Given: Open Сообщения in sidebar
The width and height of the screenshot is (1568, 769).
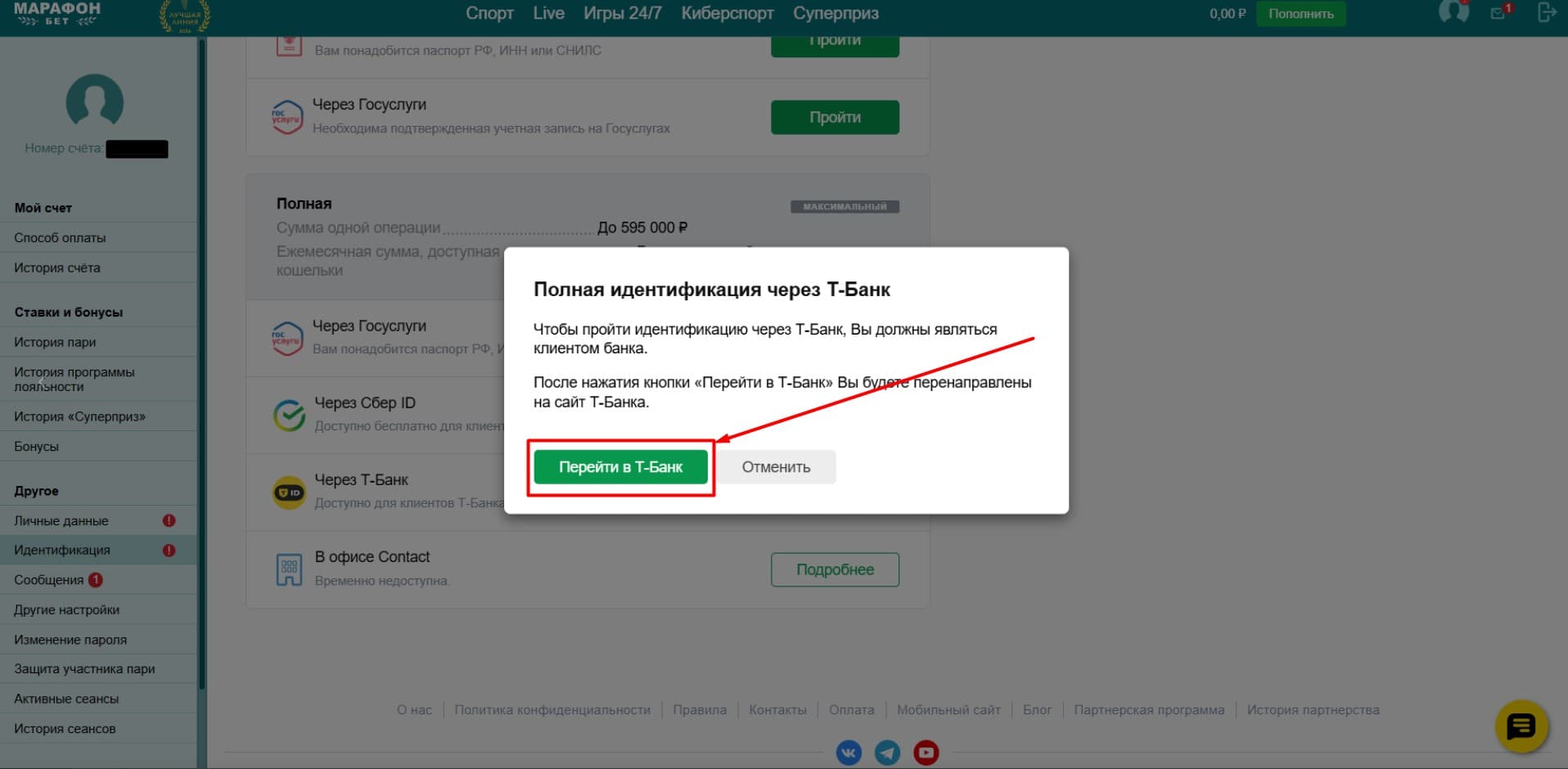Looking at the screenshot, I should [98, 580].
